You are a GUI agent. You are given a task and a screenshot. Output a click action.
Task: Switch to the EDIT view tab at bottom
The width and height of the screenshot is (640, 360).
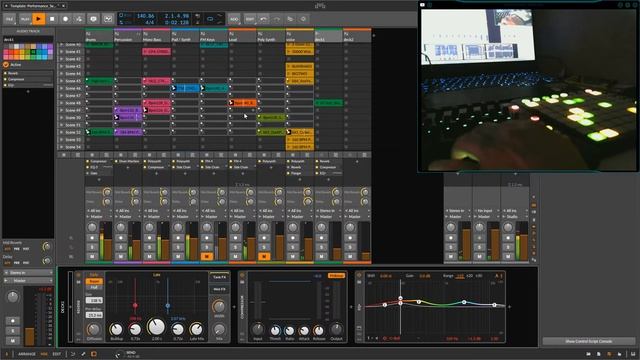tap(57, 354)
